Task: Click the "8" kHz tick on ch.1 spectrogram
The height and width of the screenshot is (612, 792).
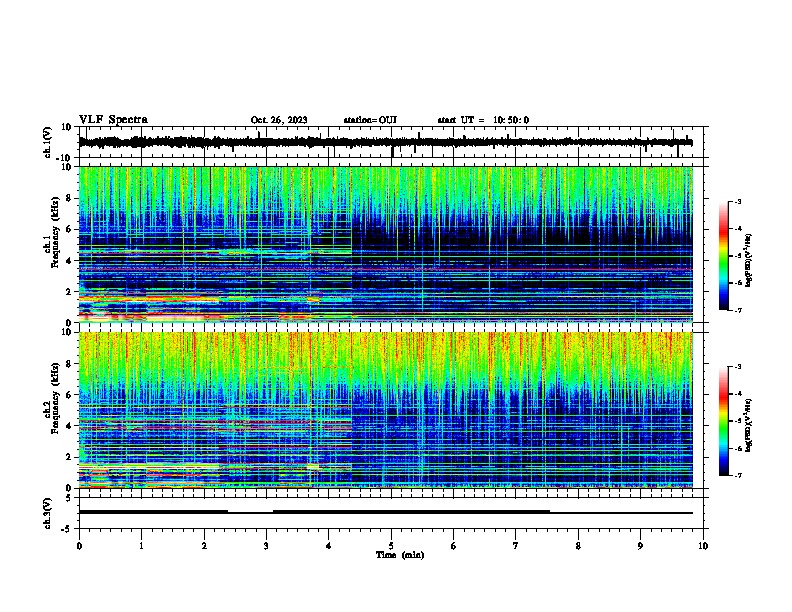Action: click(x=69, y=198)
